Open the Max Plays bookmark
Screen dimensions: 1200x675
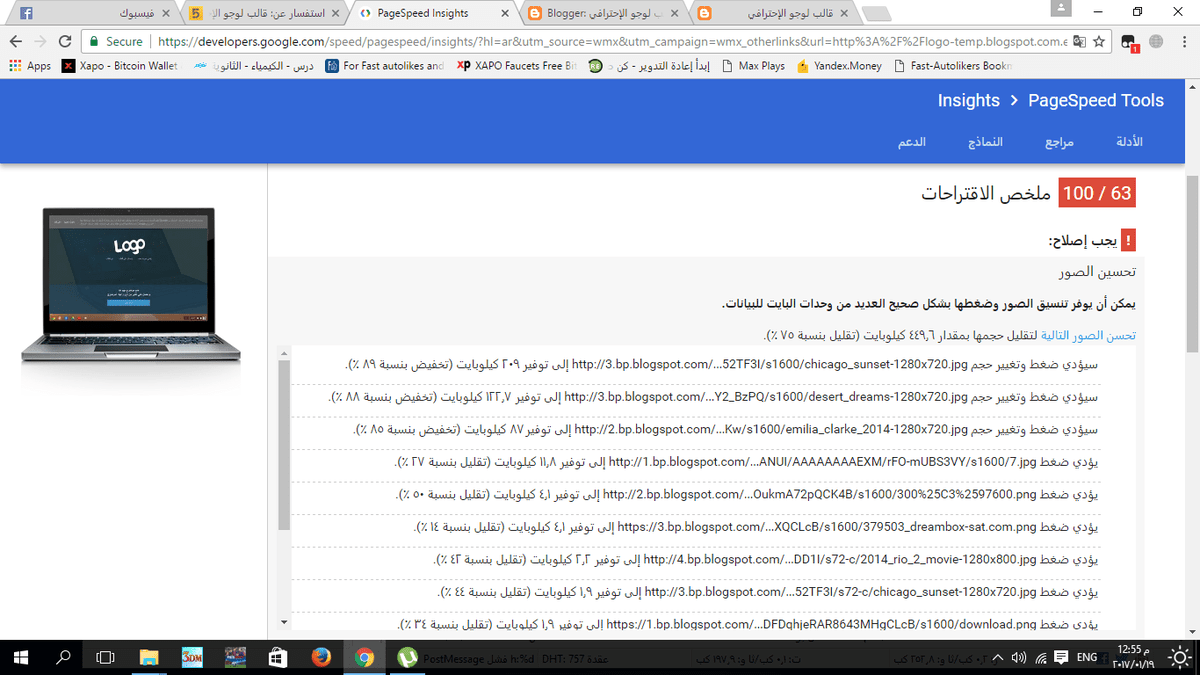[x=752, y=66]
